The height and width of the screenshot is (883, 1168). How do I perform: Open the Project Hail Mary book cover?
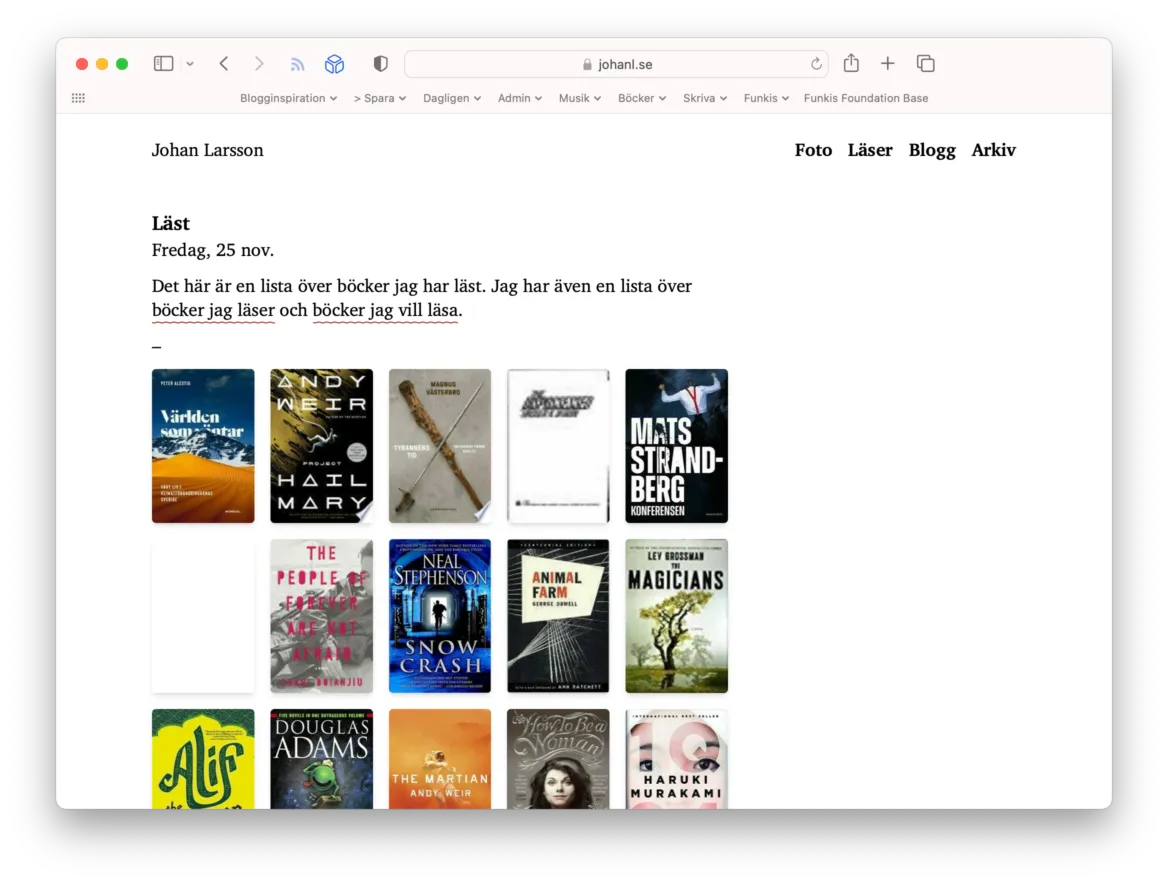322,446
